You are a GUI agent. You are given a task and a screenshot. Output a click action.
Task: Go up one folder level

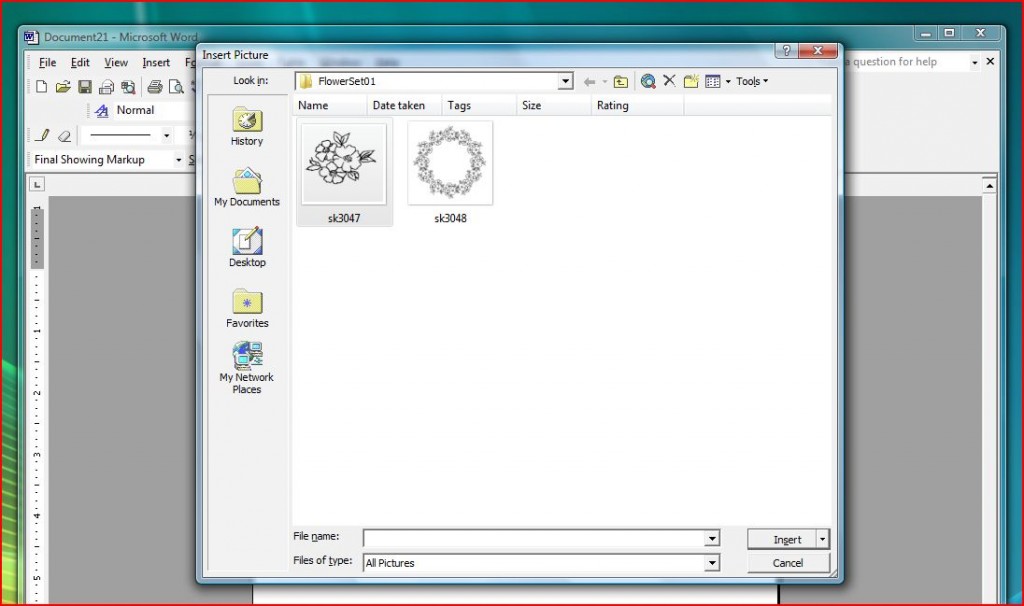[x=621, y=82]
